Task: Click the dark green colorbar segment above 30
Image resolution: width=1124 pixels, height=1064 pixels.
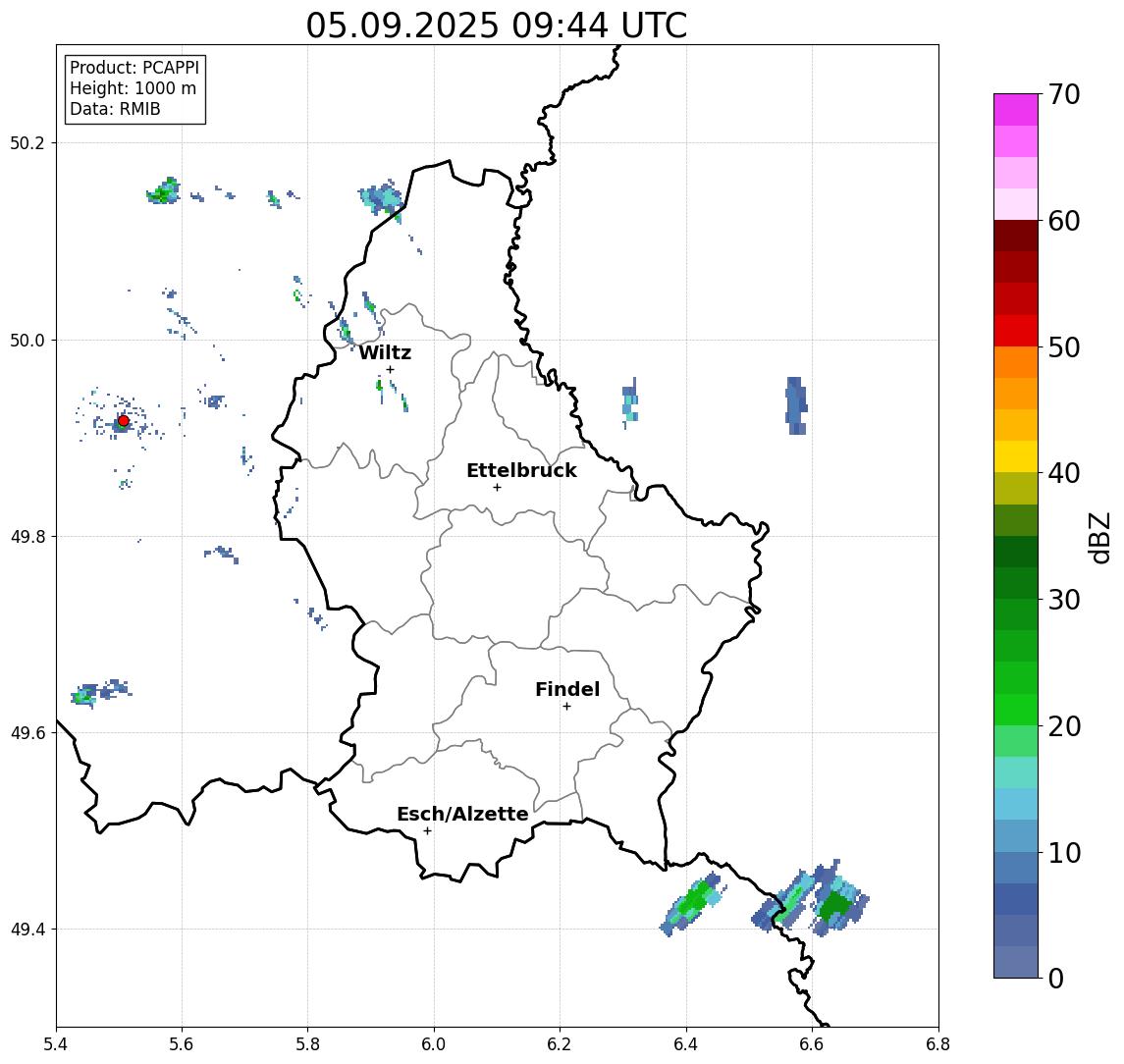Action: click(1016, 583)
